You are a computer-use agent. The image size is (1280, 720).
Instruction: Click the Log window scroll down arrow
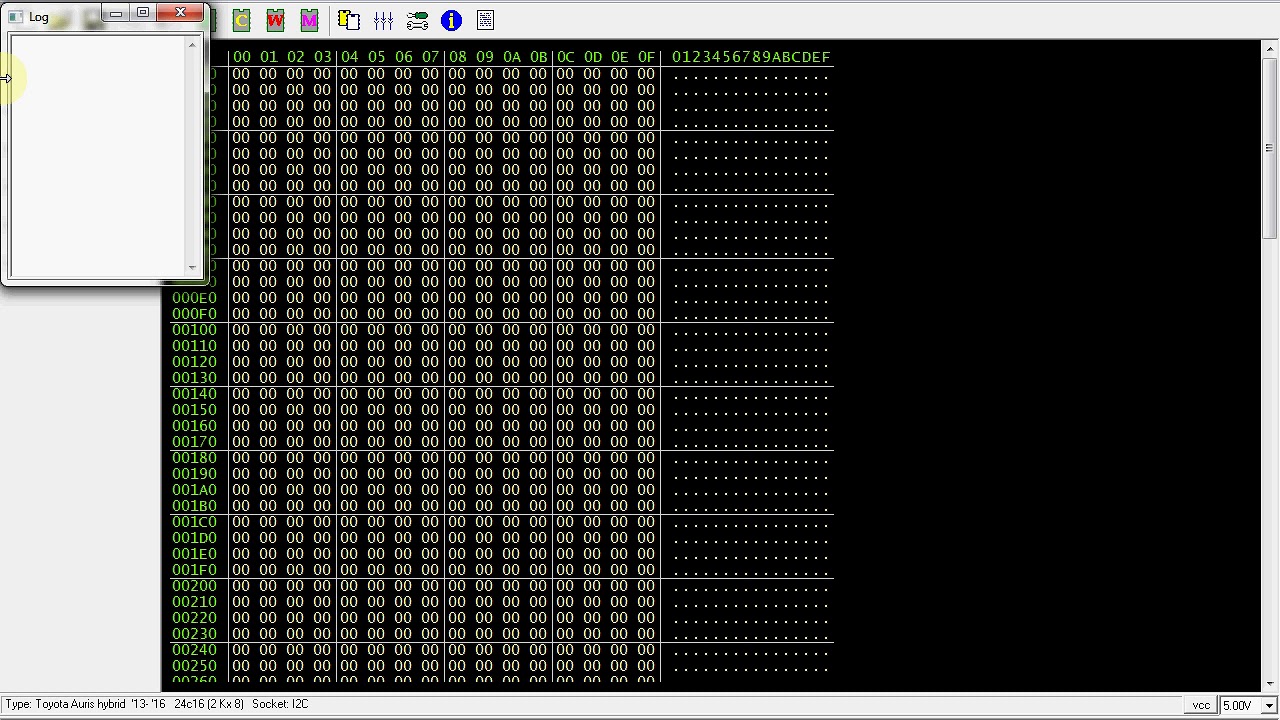pos(192,267)
